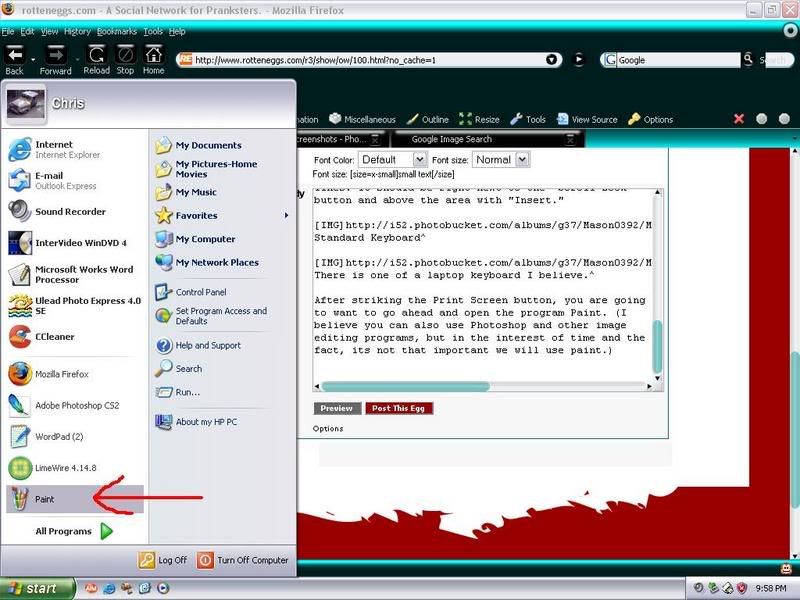
Task: Go to Firefox Home page
Action: 154,60
